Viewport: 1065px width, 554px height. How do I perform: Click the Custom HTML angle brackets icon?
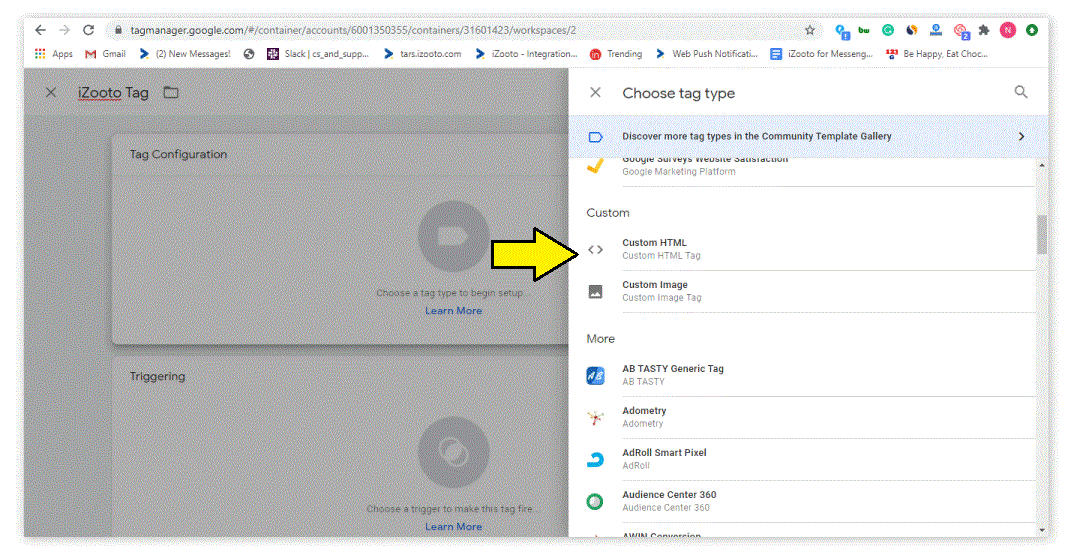pyautogui.click(x=595, y=250)
